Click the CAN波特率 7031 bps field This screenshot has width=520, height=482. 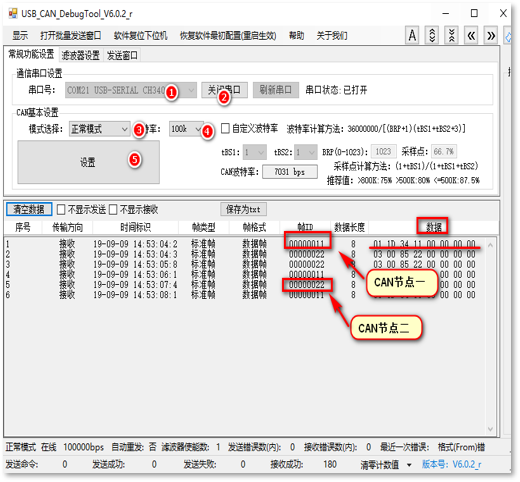click(290, 172)
